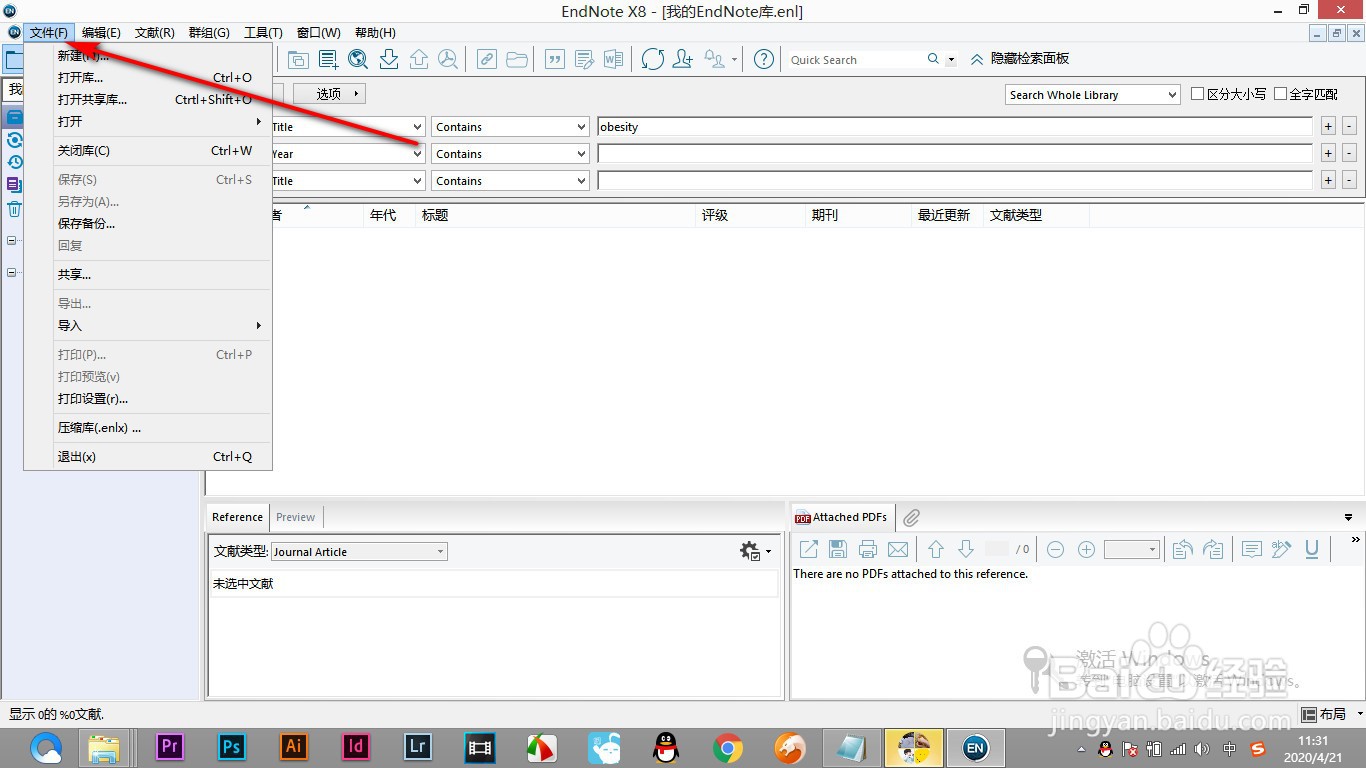The height and width of the screenshot is (768, 1366).
Task: Click the PDF Zoom Out minus icon
Action: click(x=1056, y=549)
